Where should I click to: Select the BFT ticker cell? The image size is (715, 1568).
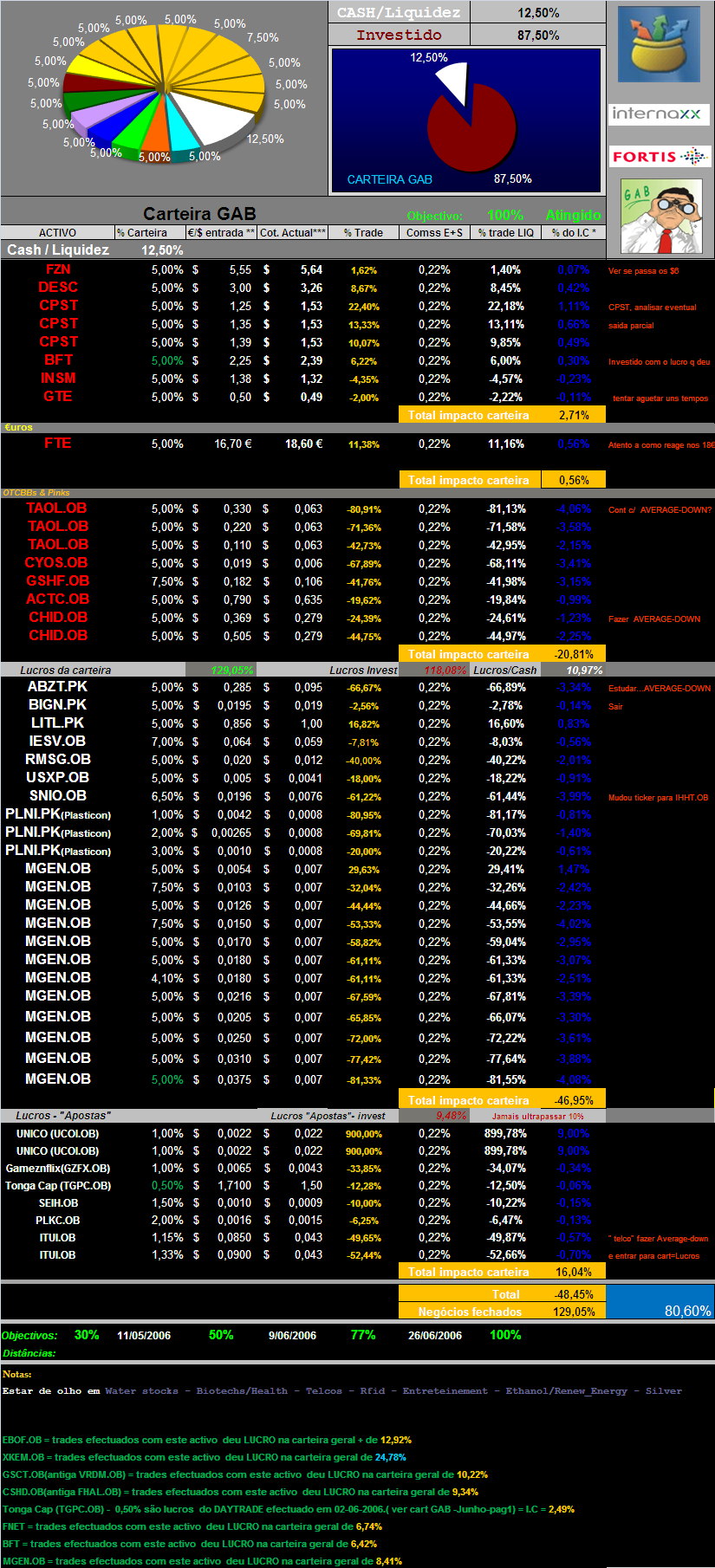coord(58,360)
